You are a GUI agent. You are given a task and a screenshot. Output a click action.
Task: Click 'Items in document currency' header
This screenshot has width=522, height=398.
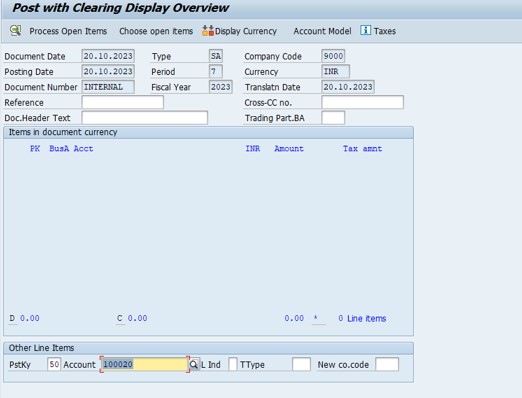(x=63, y=132)
